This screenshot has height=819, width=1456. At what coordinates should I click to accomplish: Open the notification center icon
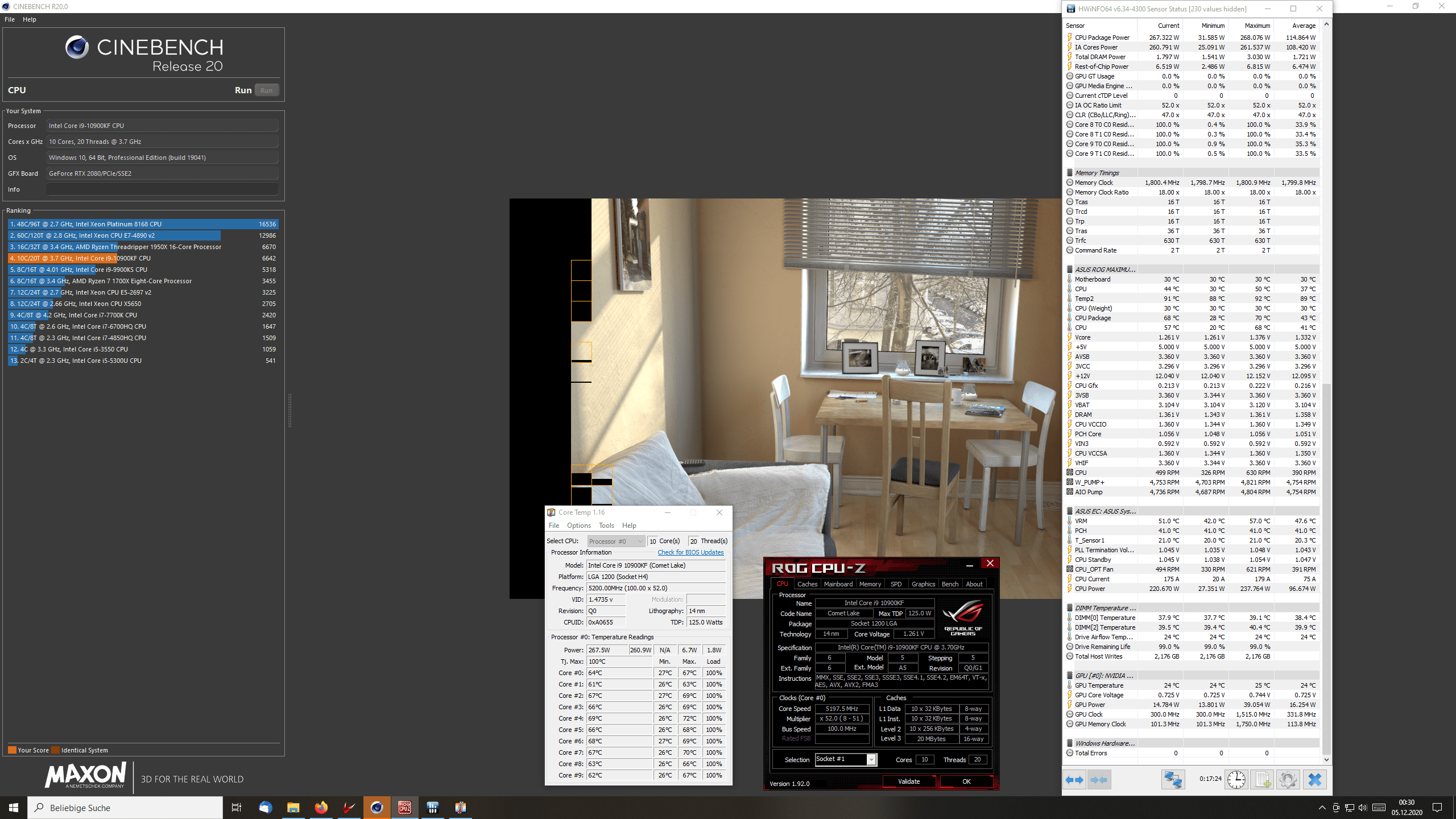[x=1437, y=808]
